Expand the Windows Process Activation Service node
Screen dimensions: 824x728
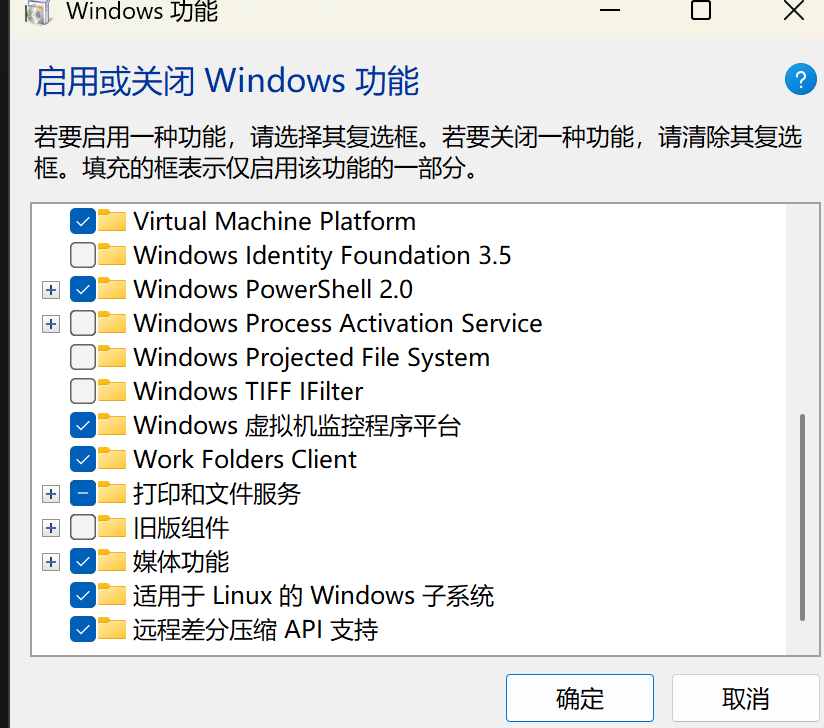coord(51,324)
